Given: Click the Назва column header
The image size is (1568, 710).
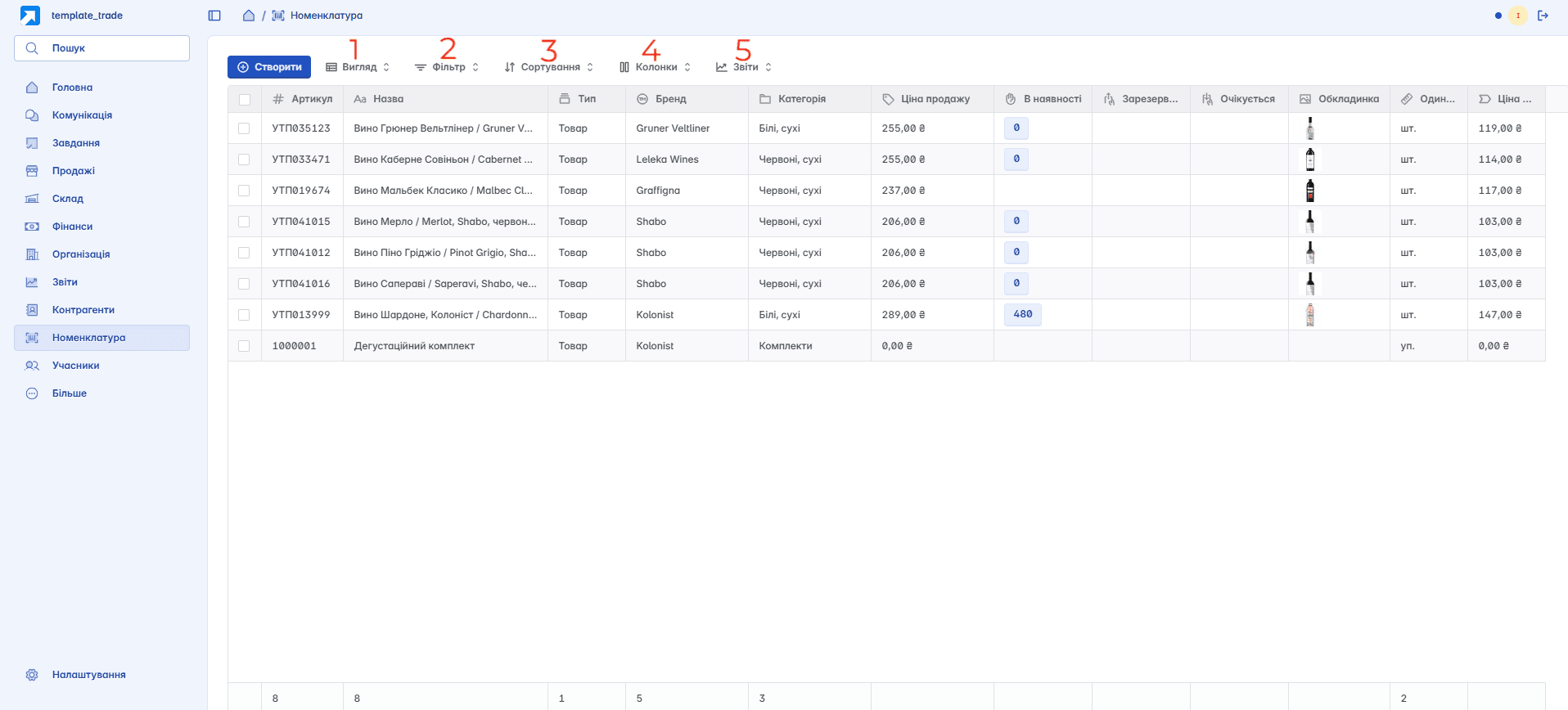Looking at the screenshot, I should [x=445, y=99].
